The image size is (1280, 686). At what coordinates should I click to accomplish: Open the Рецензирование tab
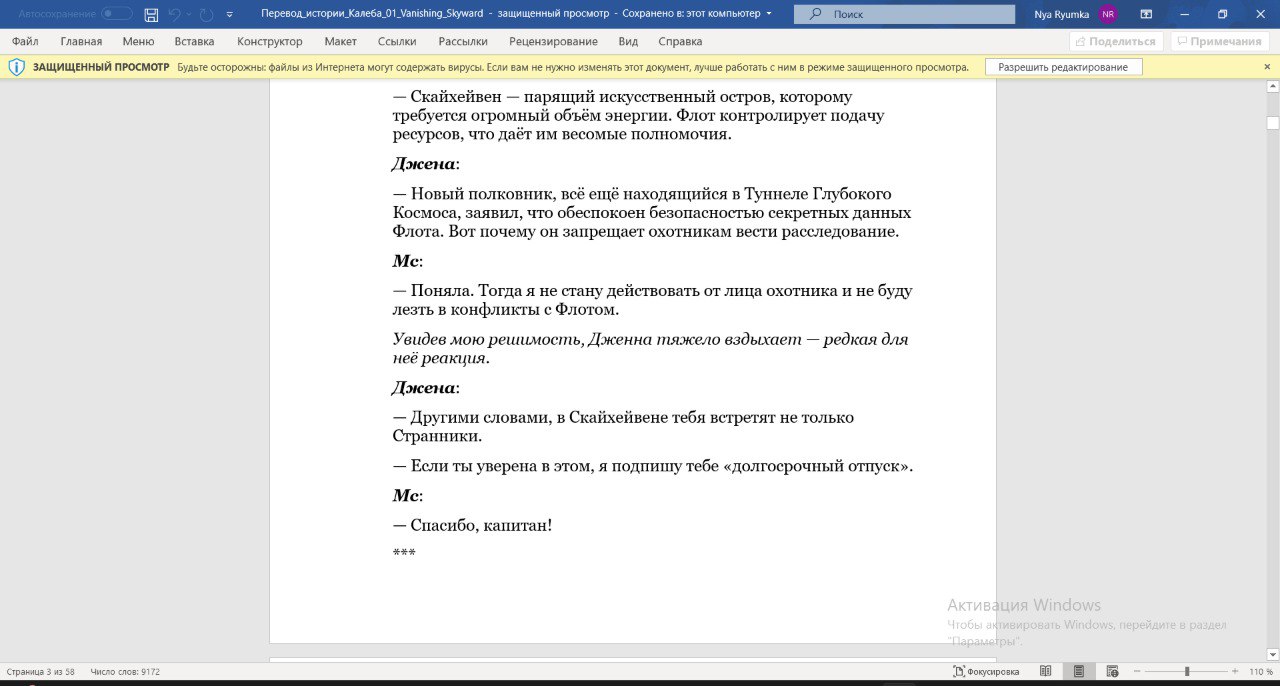point(553,41)
